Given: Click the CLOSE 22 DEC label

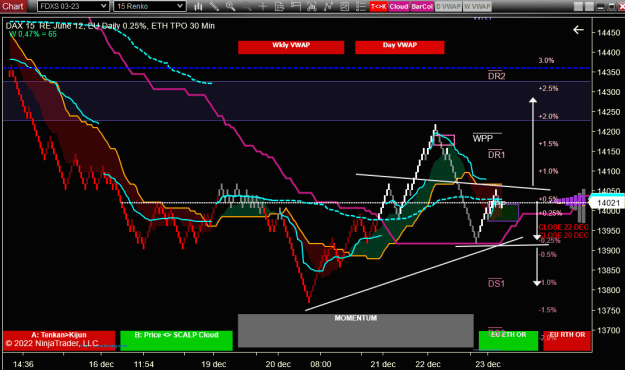Looking at the screenshot, I should point(563,227).
